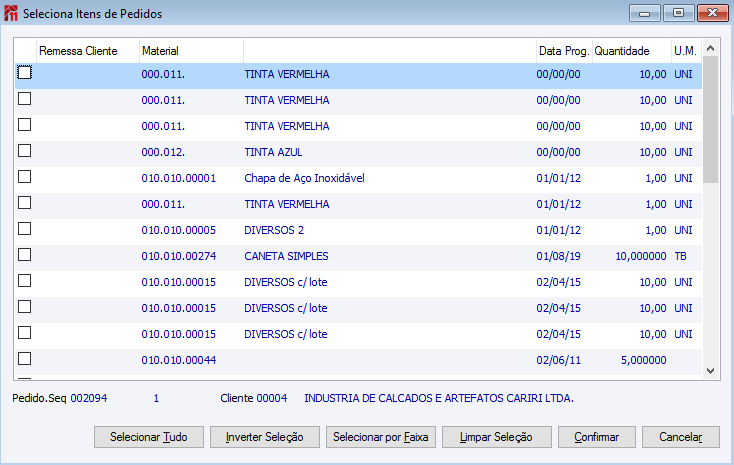Tick the checkbox for TINTA AZUL row
The height and width of the screenshot is (465, 734).
point(24,151)
